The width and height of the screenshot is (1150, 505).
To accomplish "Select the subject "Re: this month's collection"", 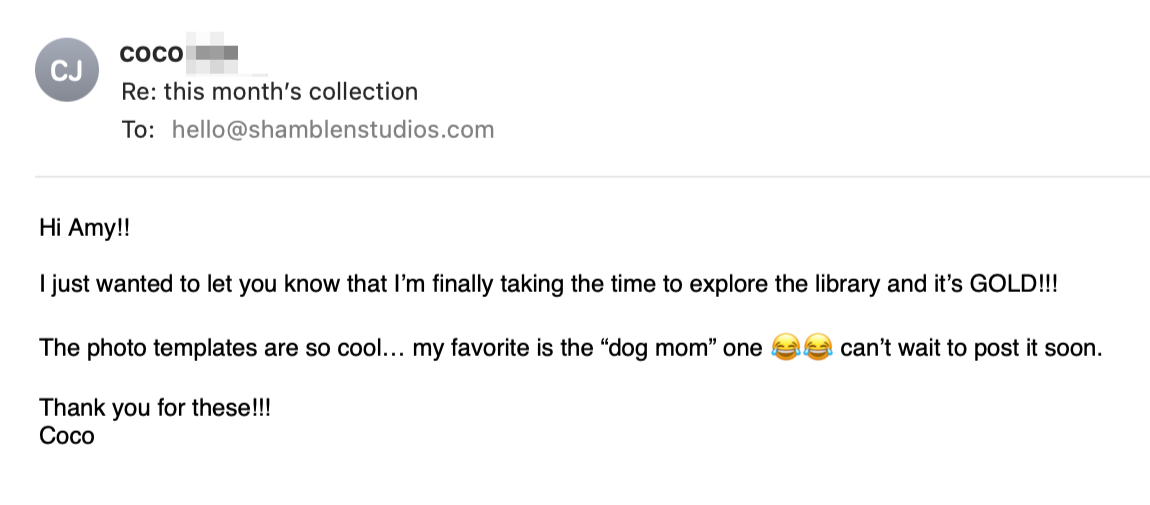I will coord(269,92).
